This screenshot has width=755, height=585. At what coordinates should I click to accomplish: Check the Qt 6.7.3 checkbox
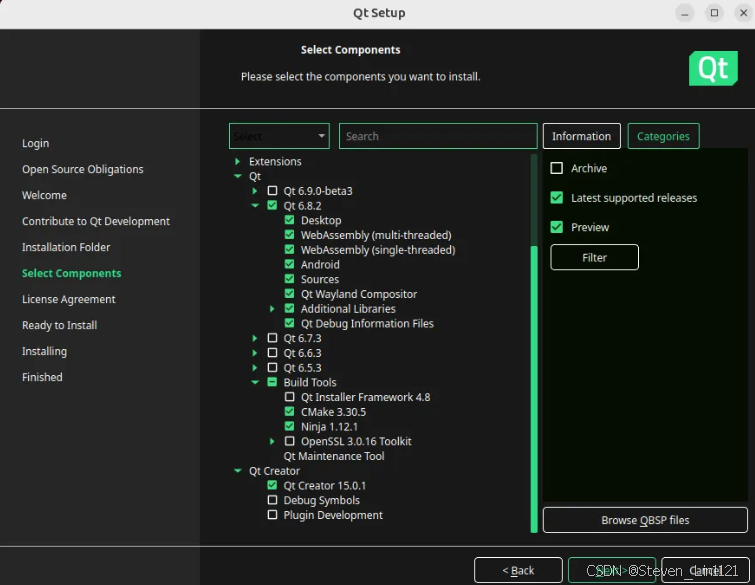pyautogui.click(x=272, y=338)
